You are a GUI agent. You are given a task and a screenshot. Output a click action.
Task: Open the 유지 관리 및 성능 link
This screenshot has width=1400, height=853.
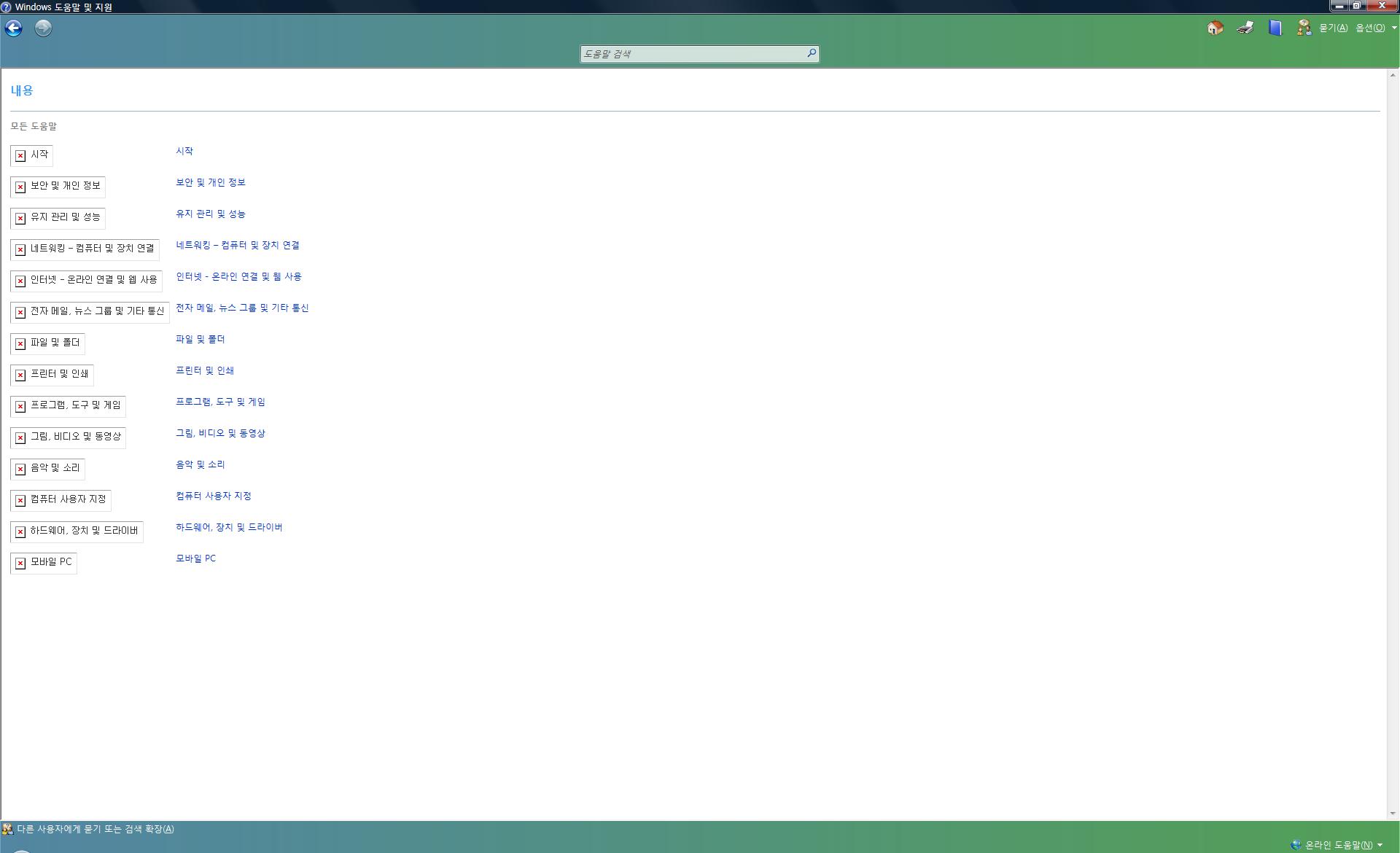coord(211,214)
